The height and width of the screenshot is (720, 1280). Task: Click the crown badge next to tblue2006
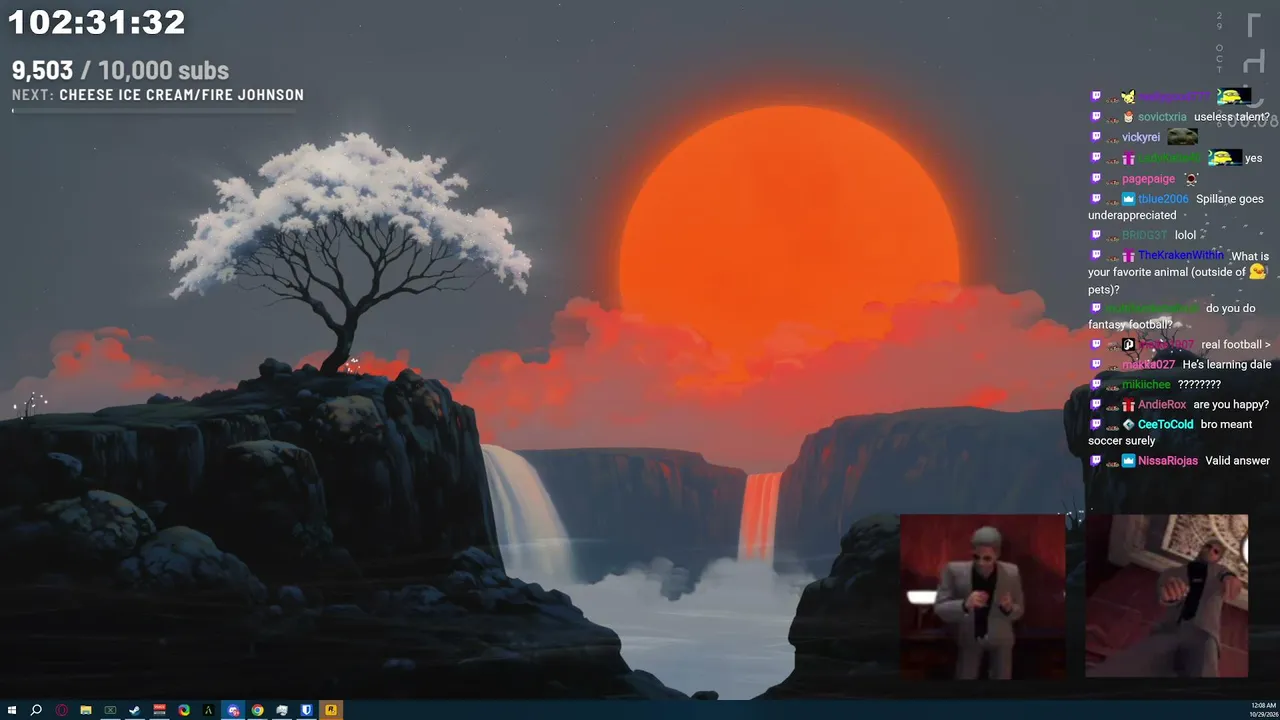coord(1128,199)
